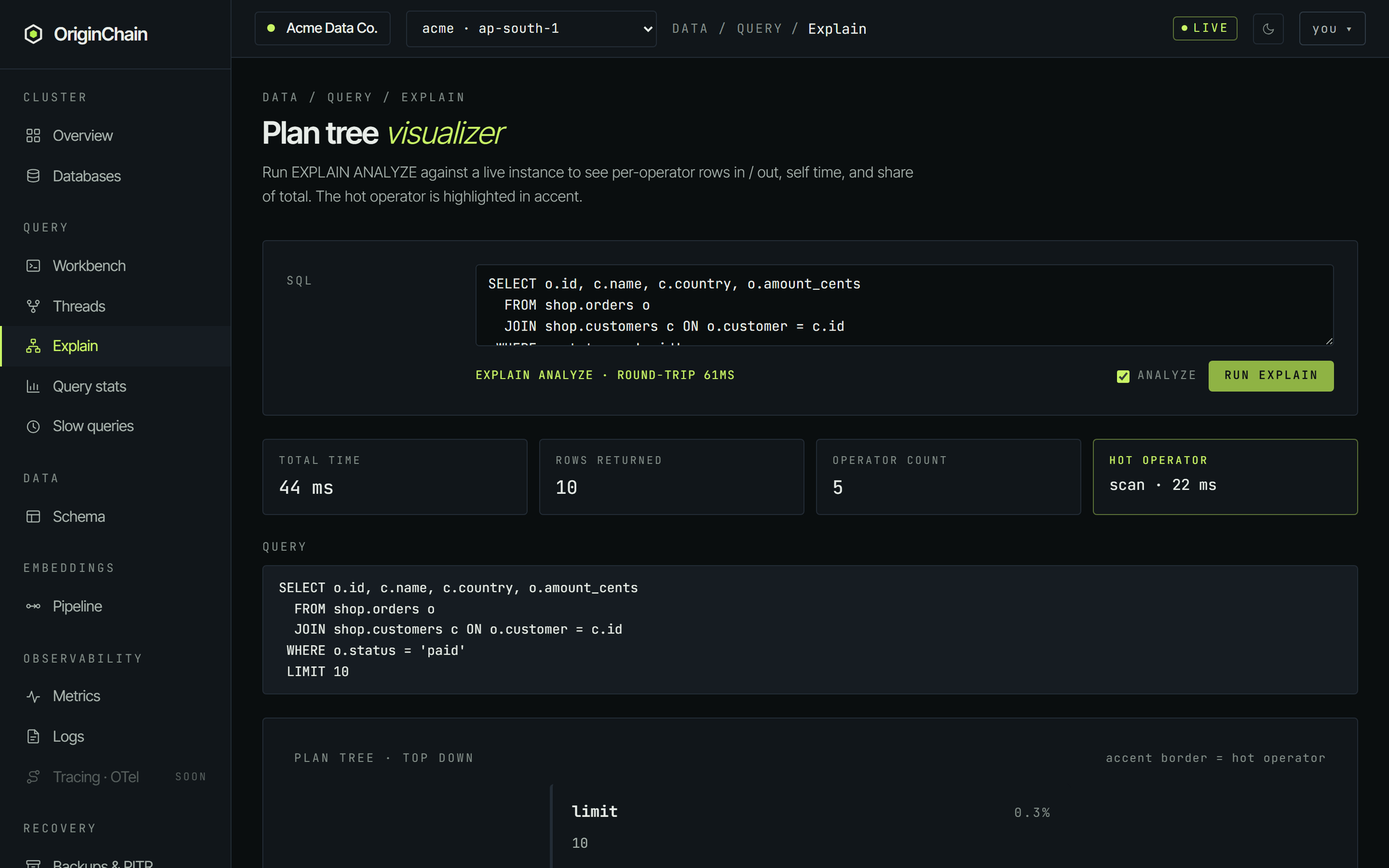Screen dimensions: 1389x868
Task: Open the Metrics page
Action: click(116, 696)
